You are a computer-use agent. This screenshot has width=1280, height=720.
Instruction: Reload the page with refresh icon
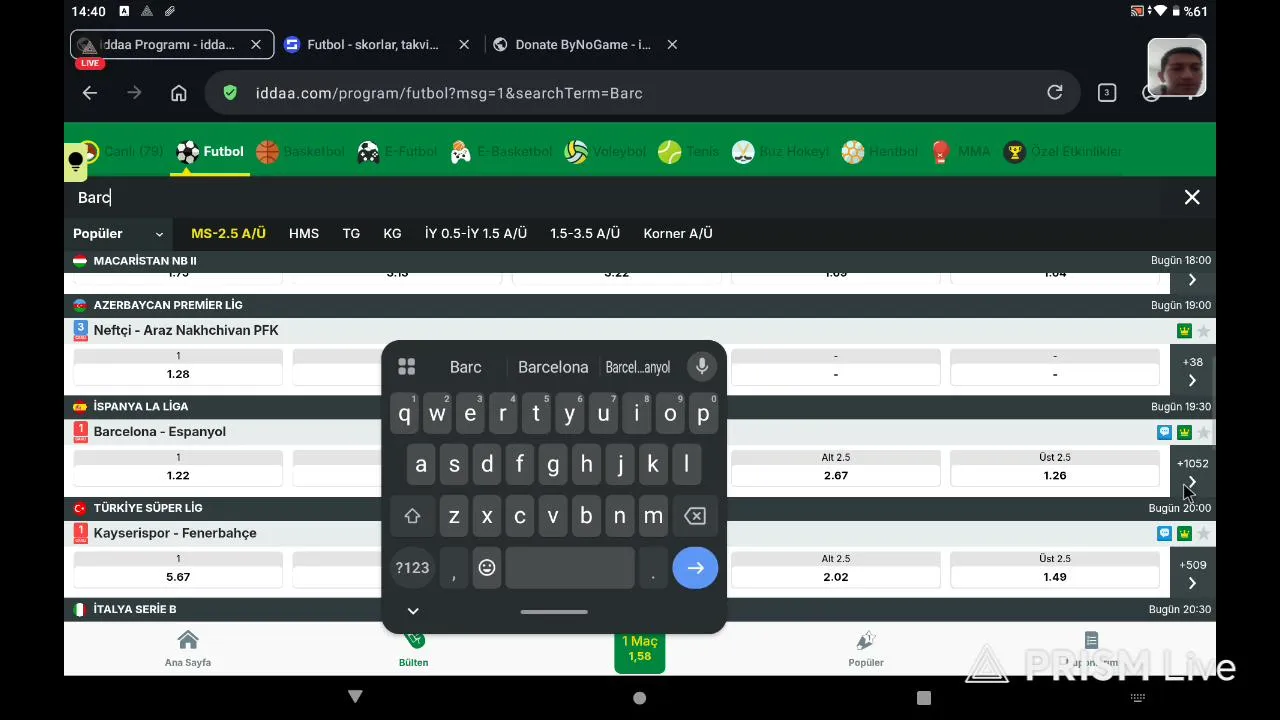[1055, 93]
